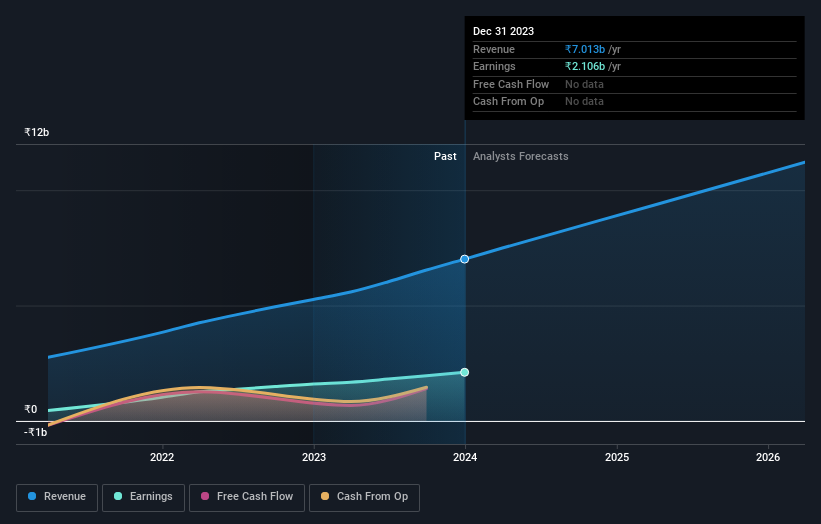Click the 2024 x-axis label
The image size is (821, 524).
[465, 457]
